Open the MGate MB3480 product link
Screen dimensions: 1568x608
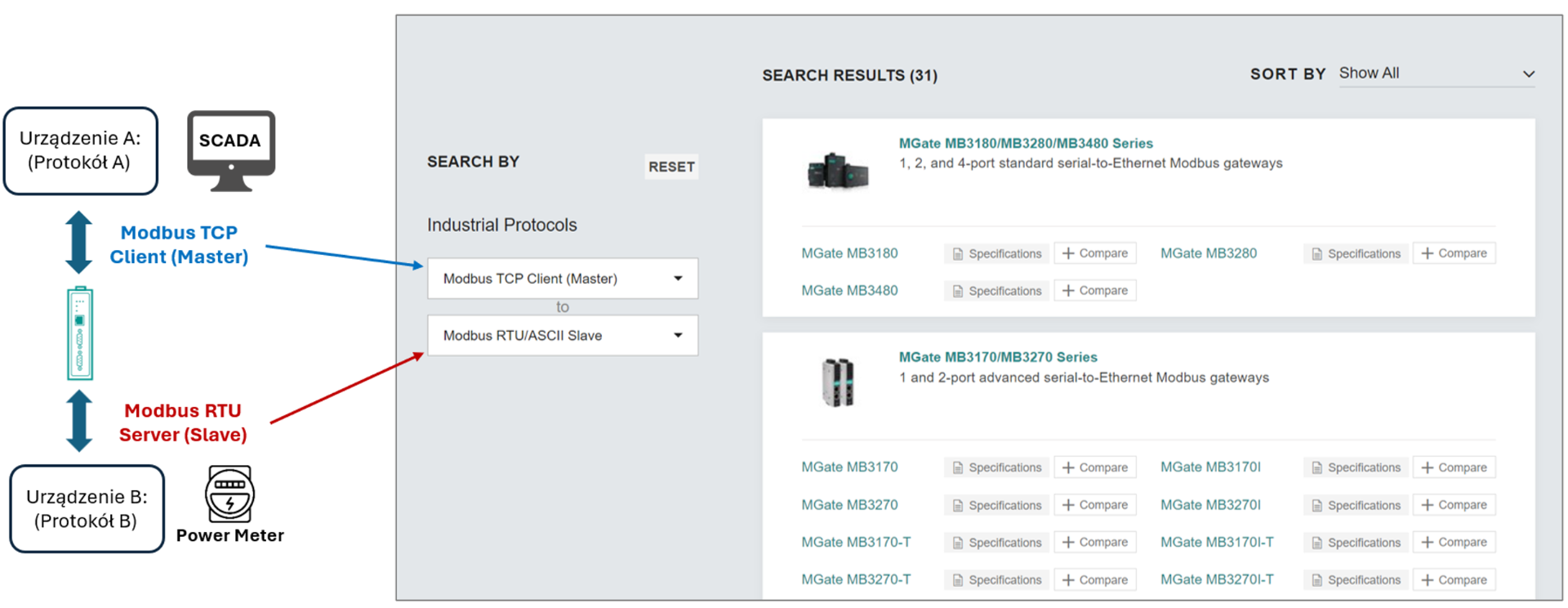point(849,290)
